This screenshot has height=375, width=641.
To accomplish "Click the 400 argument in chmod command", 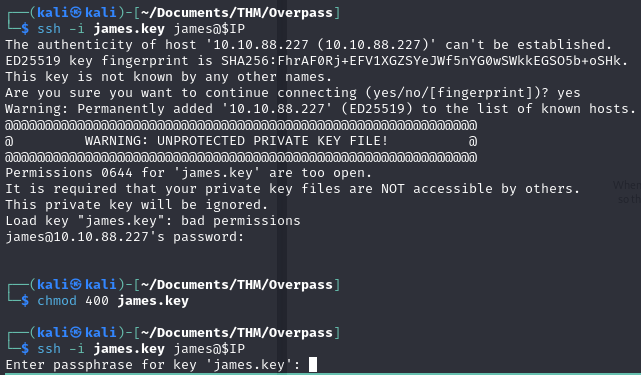I will point(97,301).
